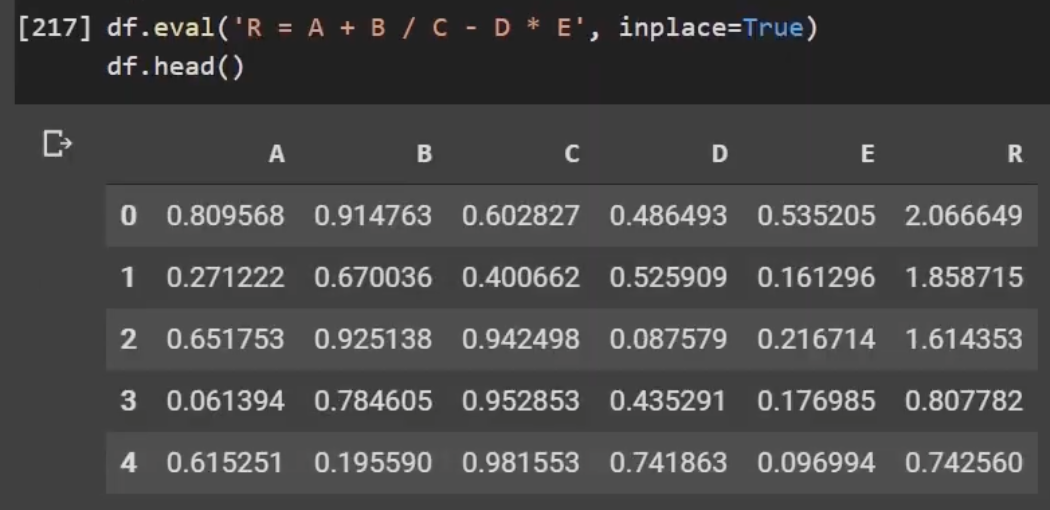The image size is (1050, 510).
Task: Click cell value 0.087579
Action: [668, 339]
